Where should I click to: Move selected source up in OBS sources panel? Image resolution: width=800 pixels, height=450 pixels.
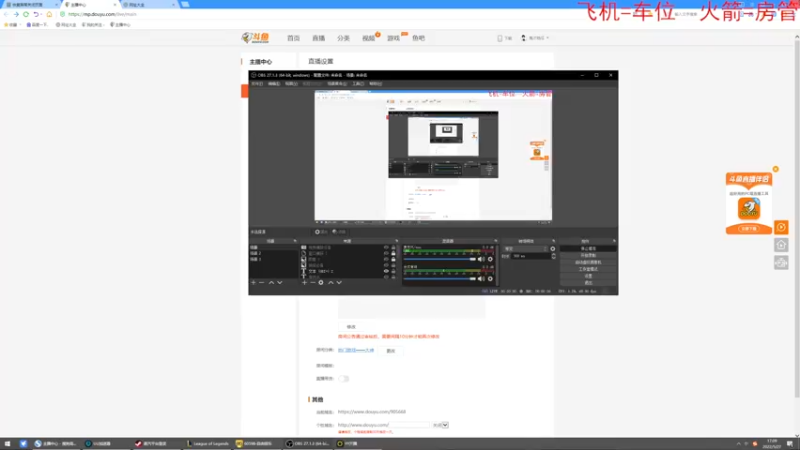pos(331,283)
